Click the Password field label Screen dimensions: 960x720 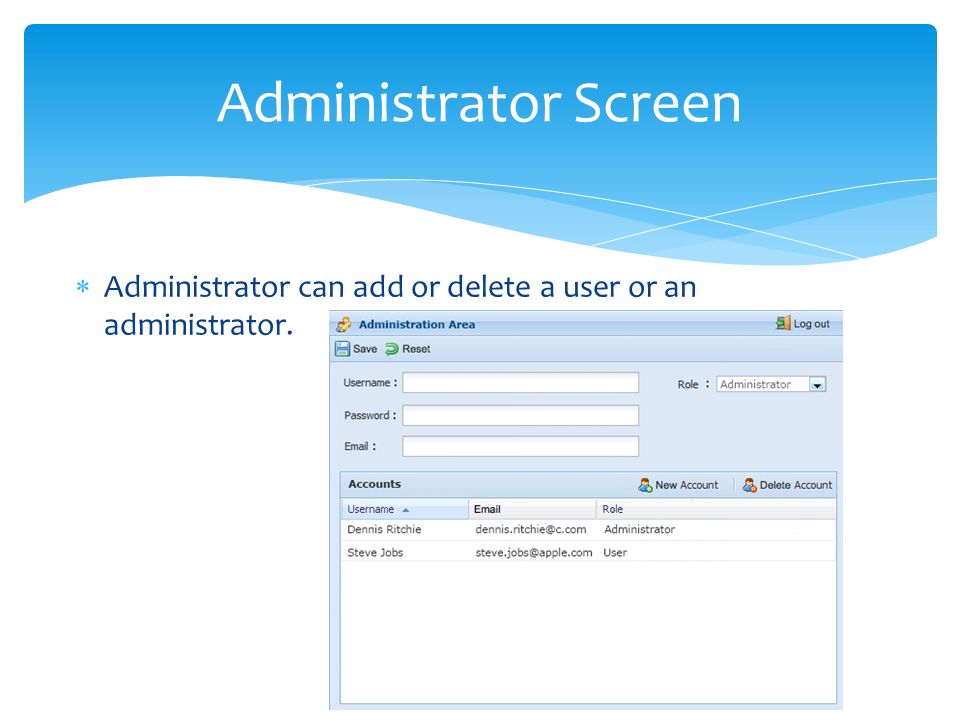(x=370, y=416)
